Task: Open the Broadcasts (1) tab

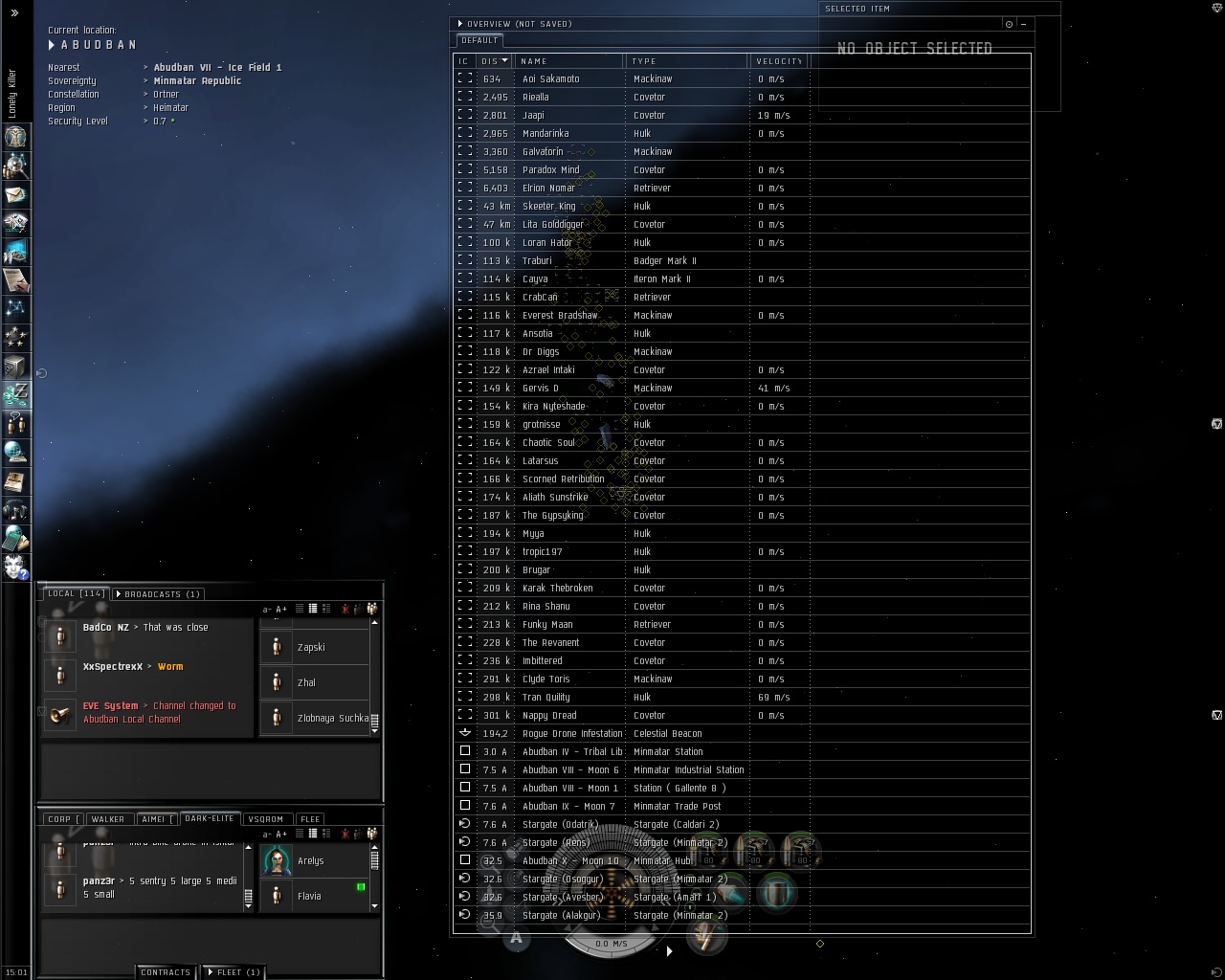Action: coord(158,594)
